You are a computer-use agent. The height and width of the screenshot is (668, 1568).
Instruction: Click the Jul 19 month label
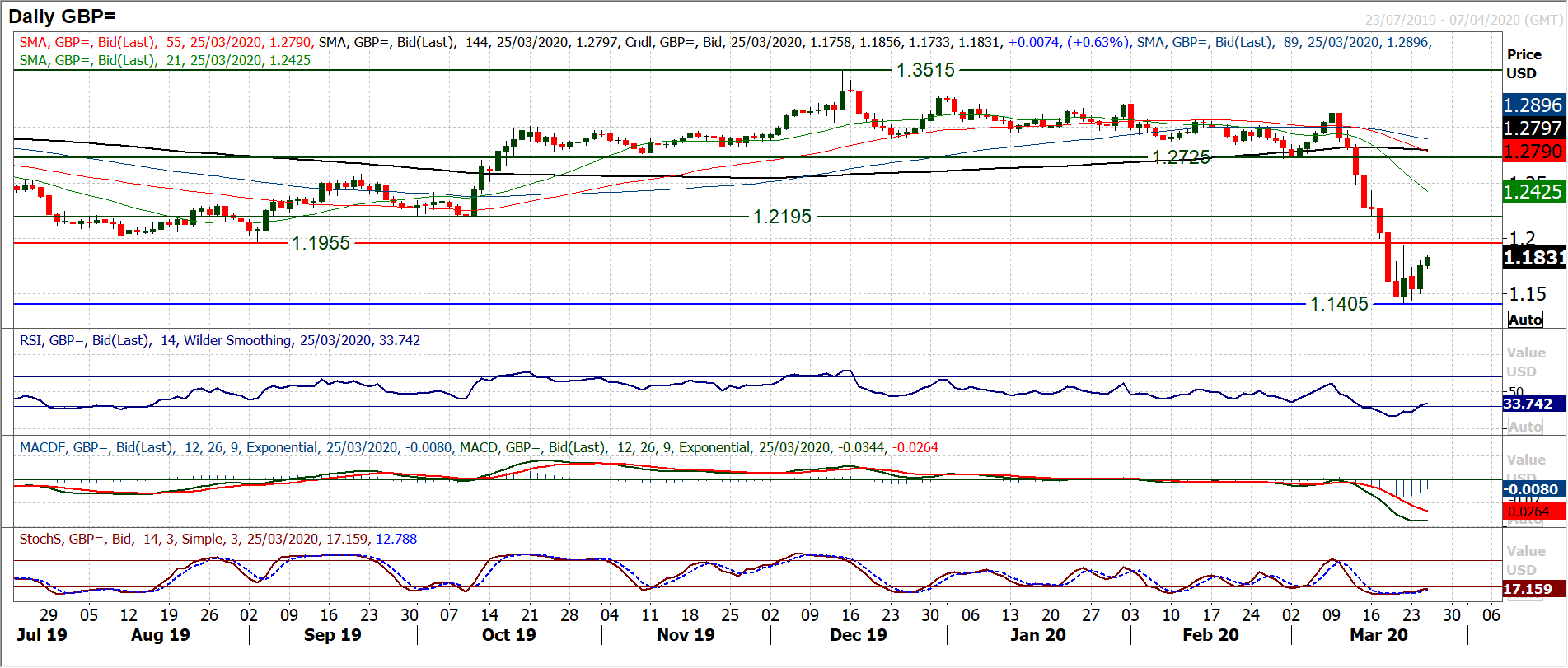coord(41,635)
